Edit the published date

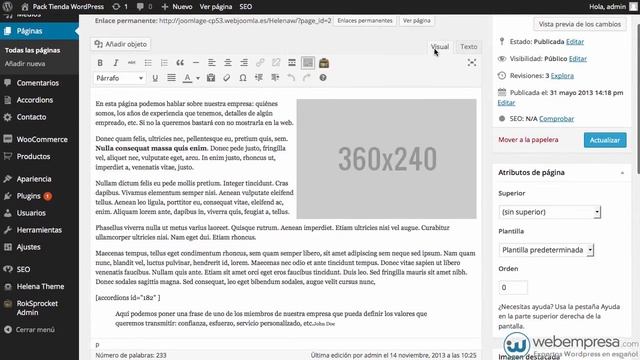[x=506, y=103]
